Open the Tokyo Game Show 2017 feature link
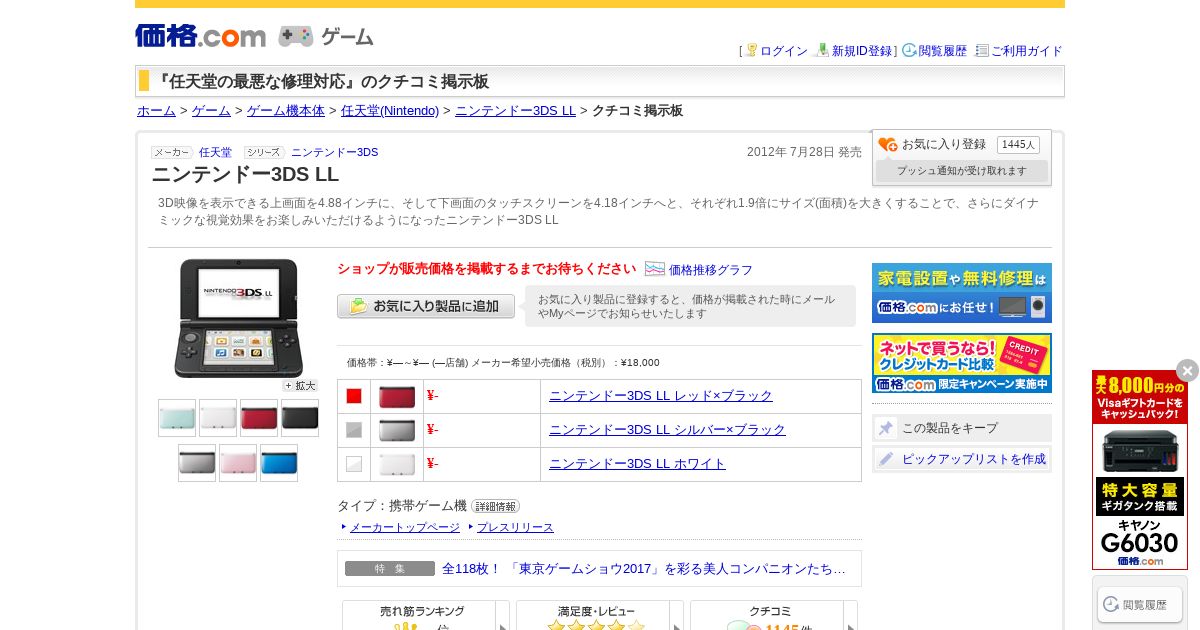1200x630 pixels. pyautogui.click(x=644, y=568)
